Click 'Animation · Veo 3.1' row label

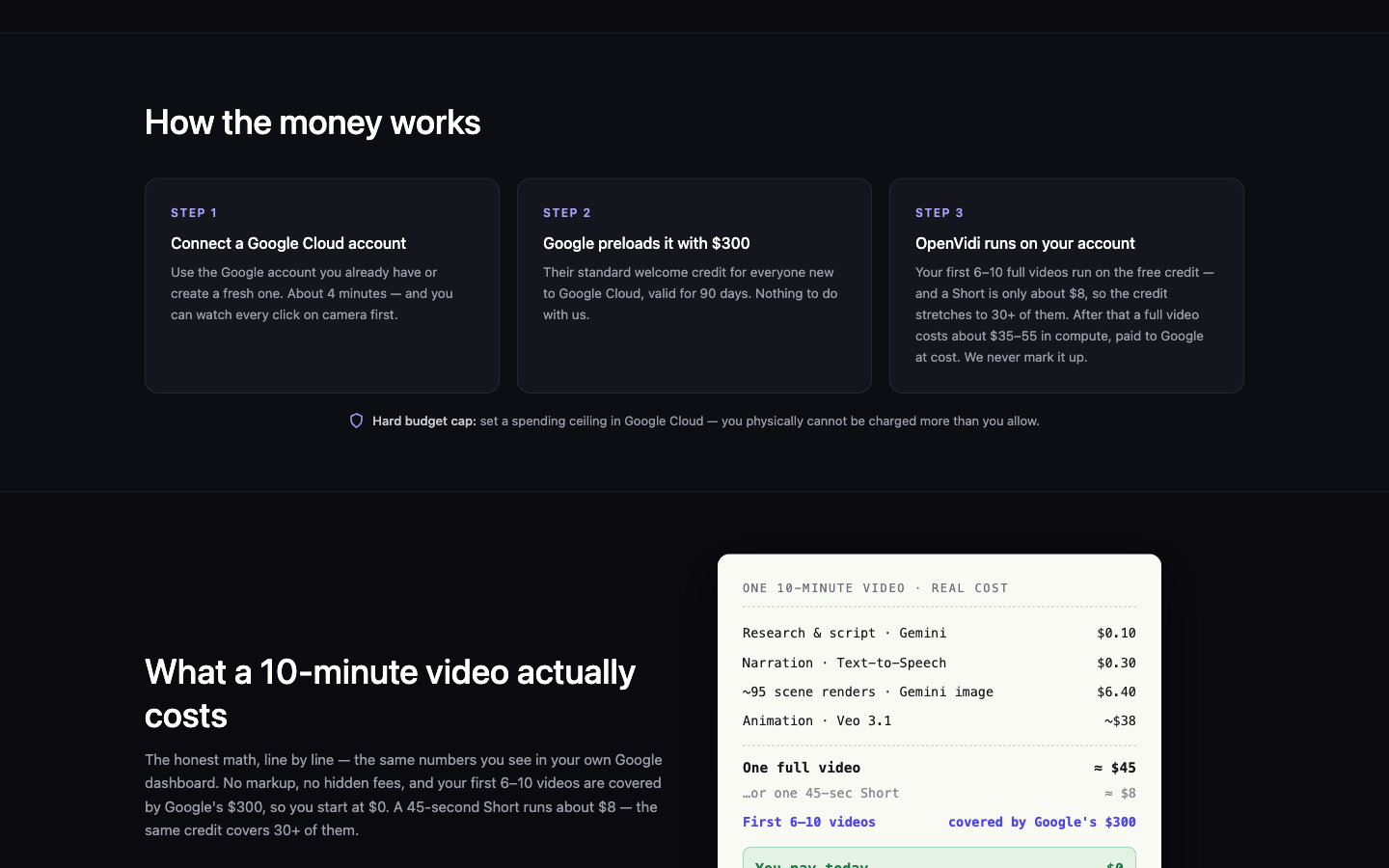[x=817, y=720]
